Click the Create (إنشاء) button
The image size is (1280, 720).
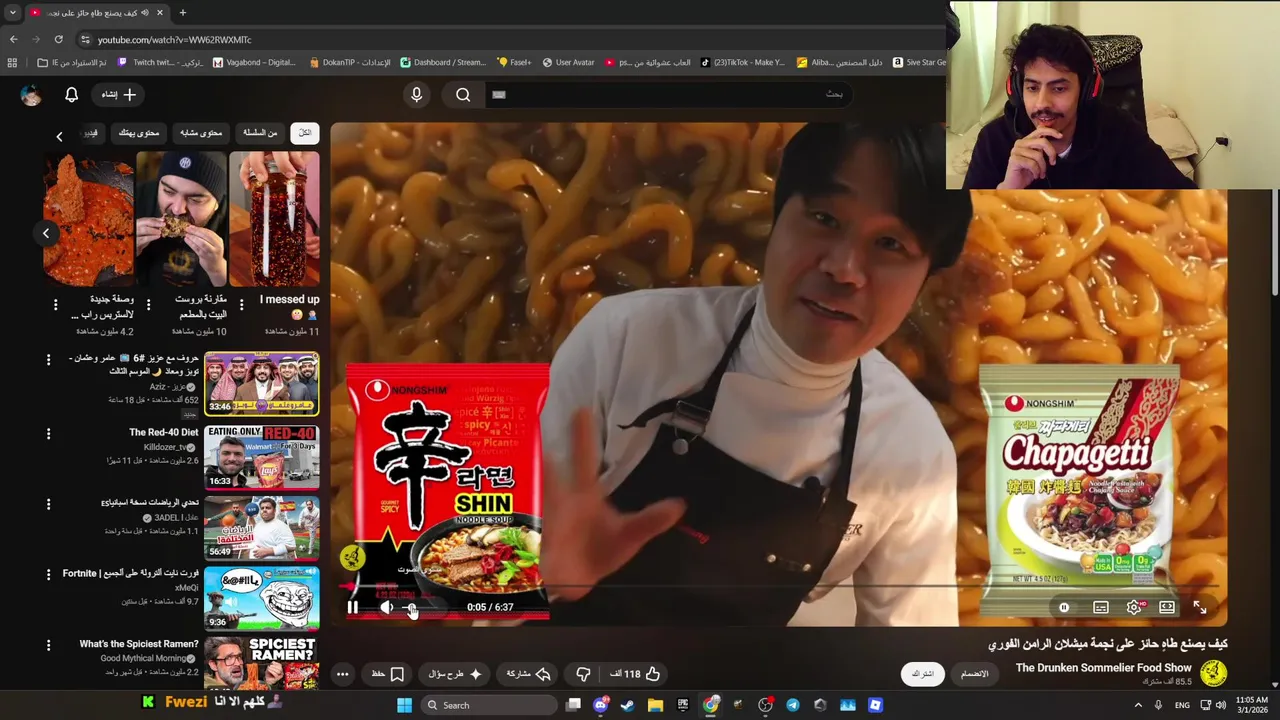pyautogui.click(x=118, y=94)
